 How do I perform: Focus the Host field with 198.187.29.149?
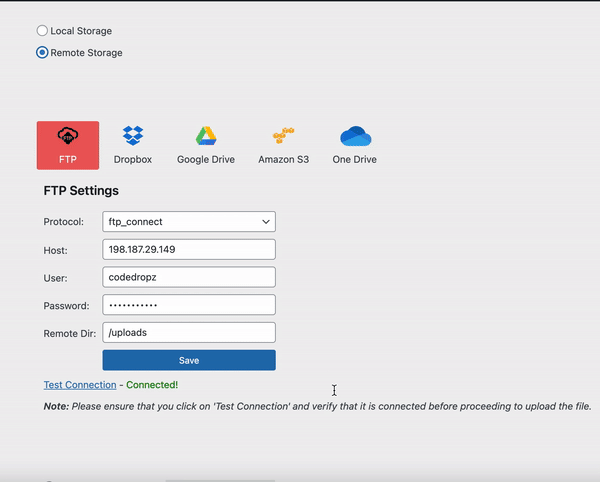188,249
